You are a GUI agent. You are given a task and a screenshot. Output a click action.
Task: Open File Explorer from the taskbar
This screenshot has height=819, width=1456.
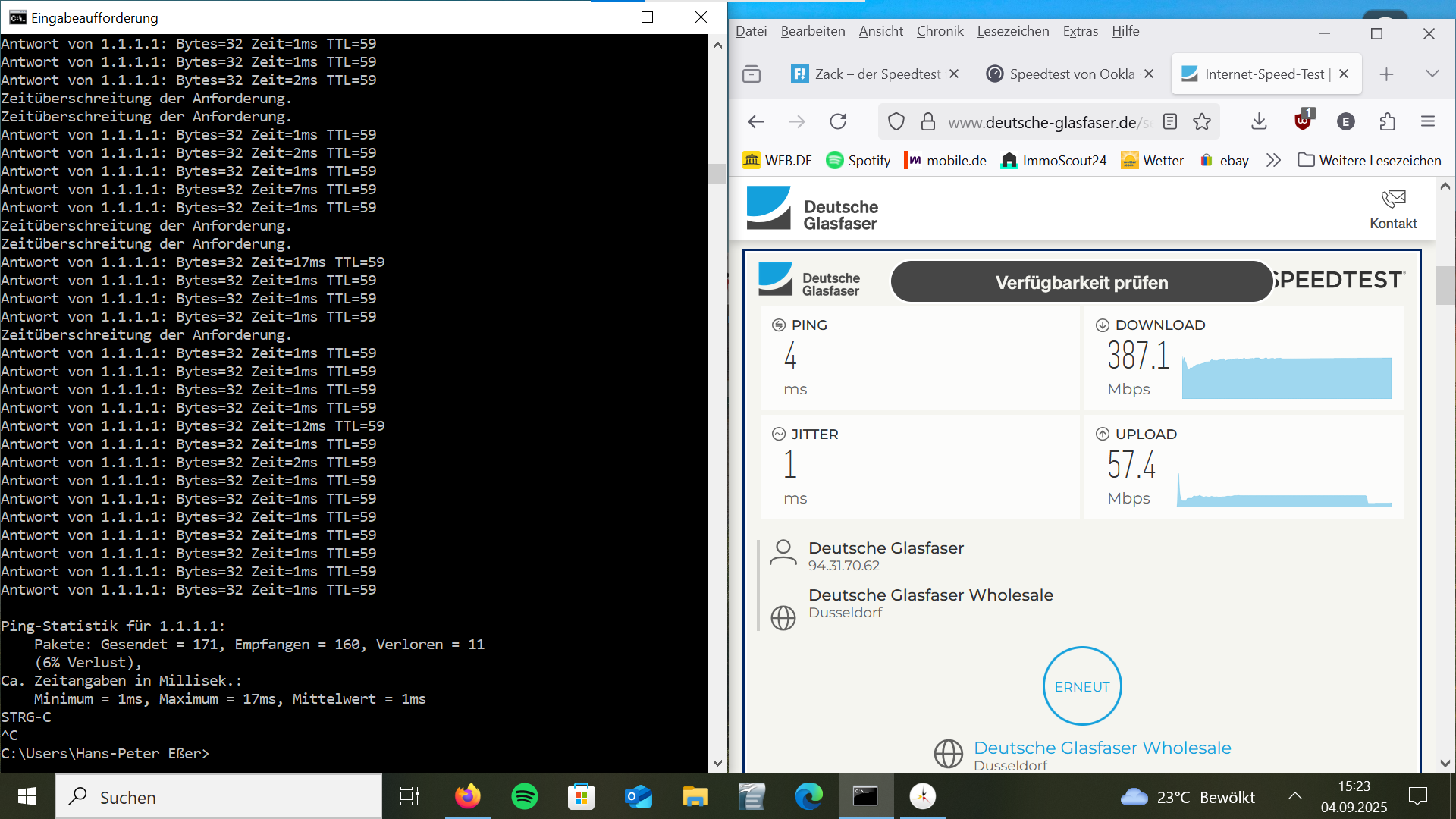coord(695,796)
